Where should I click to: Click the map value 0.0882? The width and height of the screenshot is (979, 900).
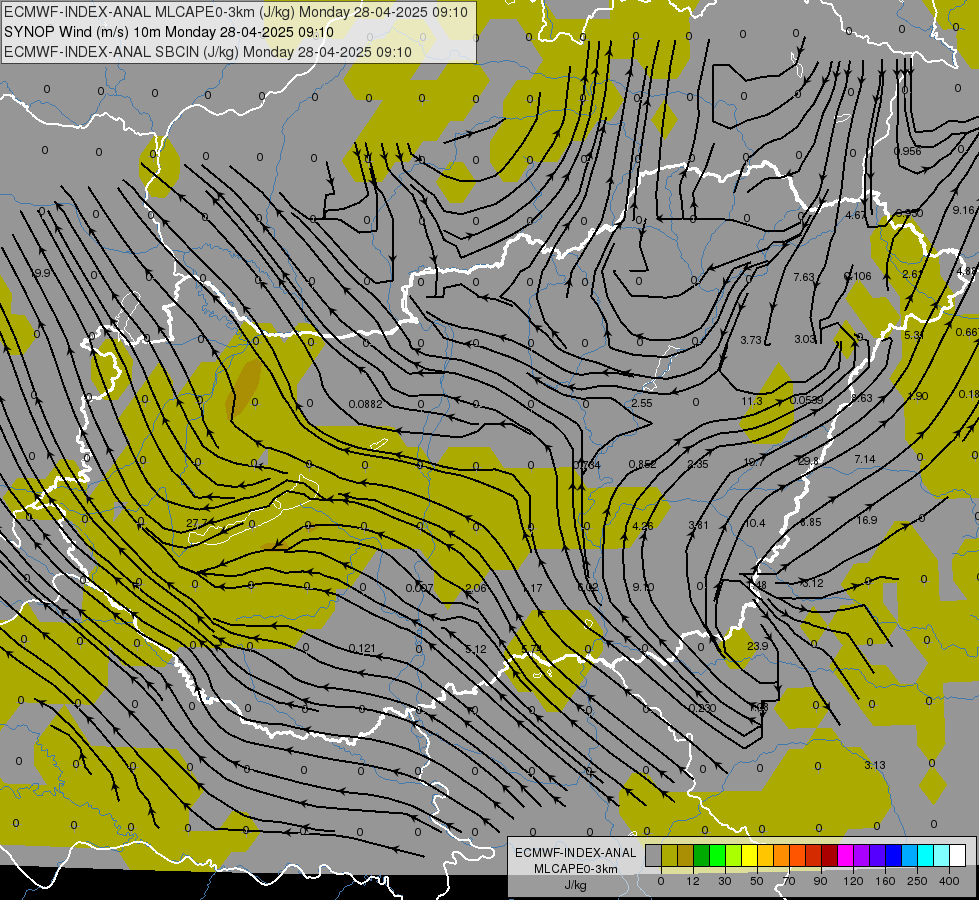(365, 404)
